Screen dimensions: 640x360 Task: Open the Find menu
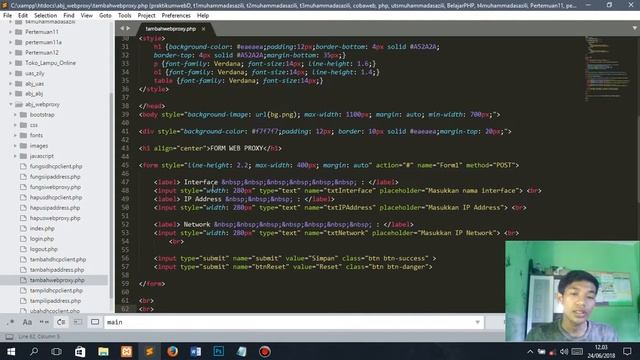click(69, 15)
